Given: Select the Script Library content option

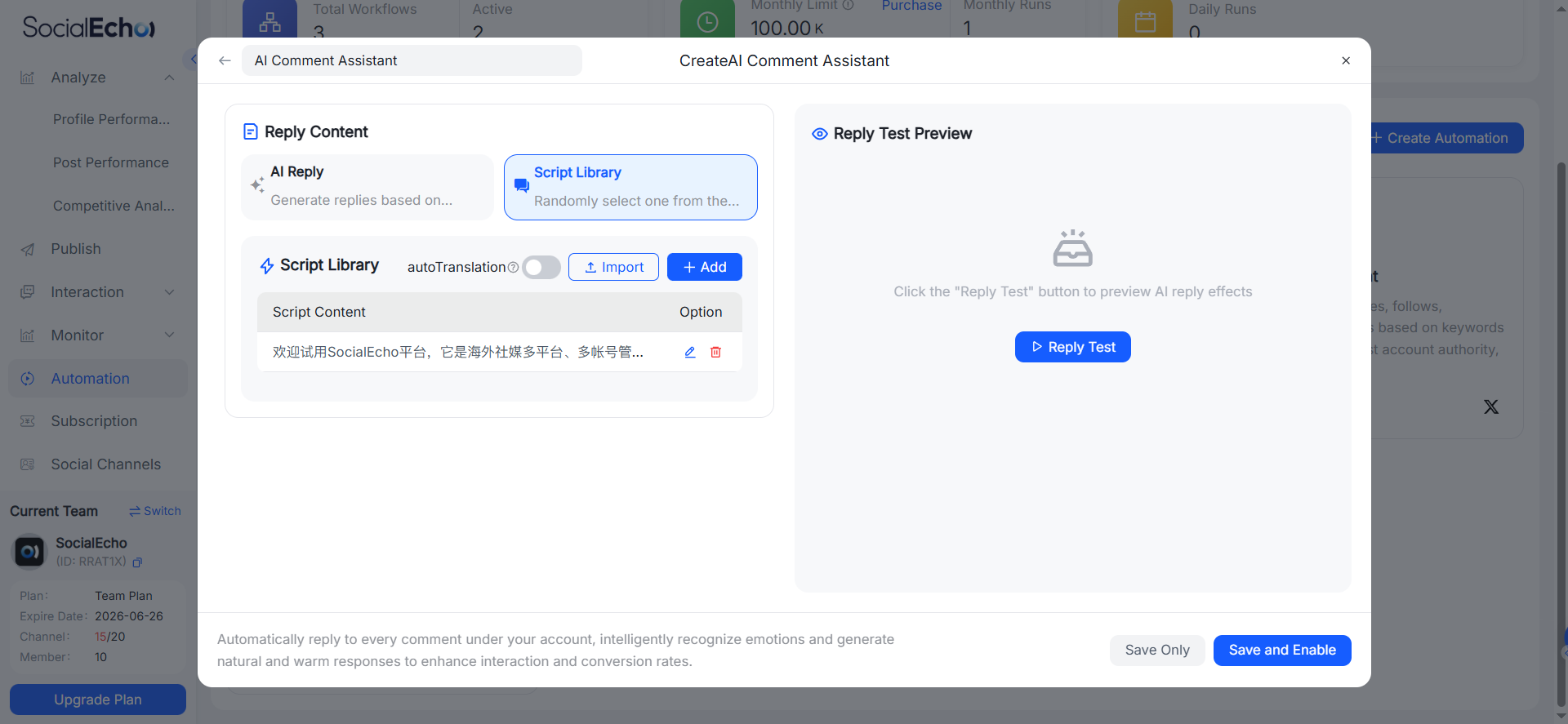Looking at the screenshot, I should tap(630, 187).
